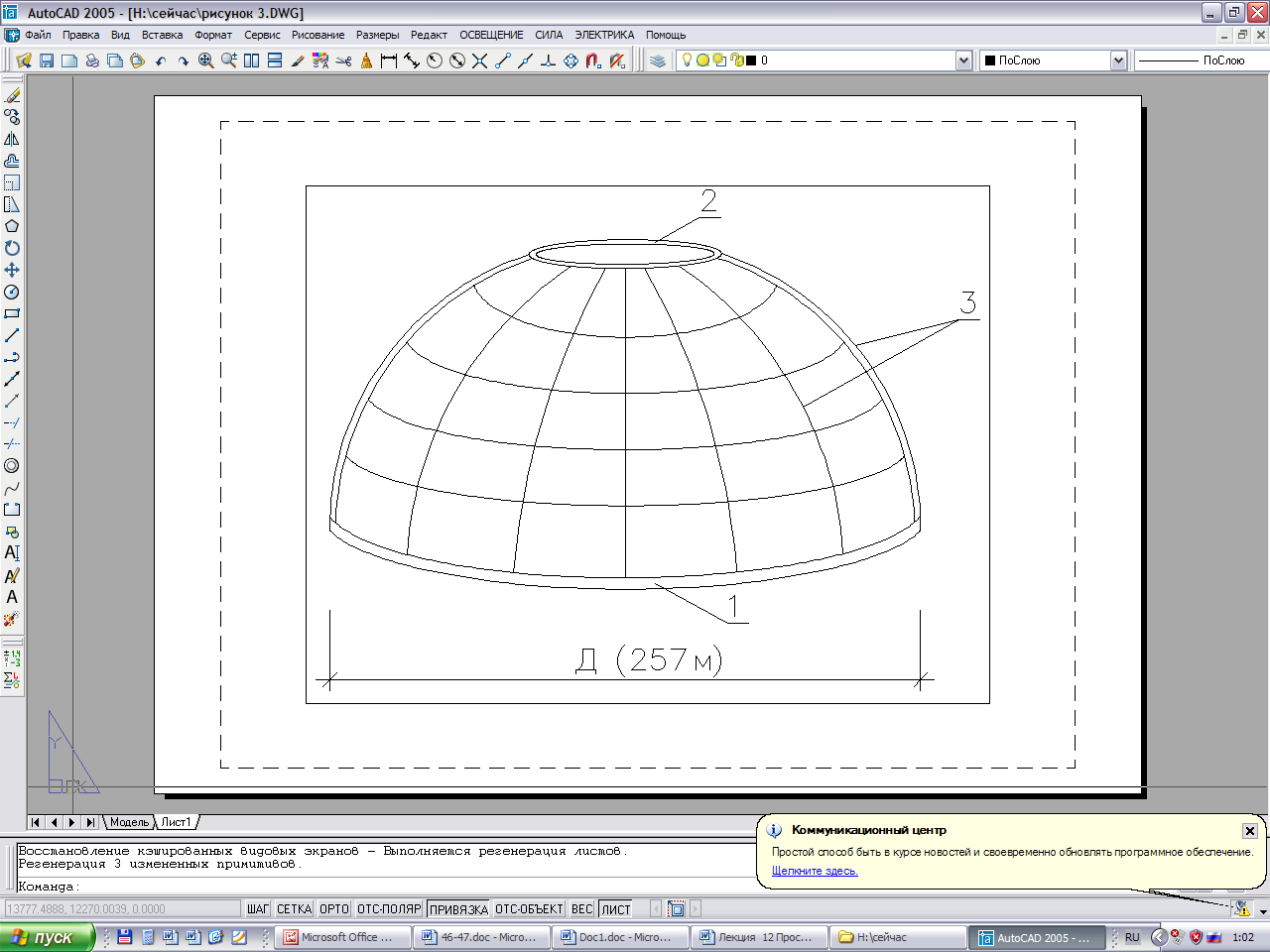Viewport: 1270px width, 952px height.
Task: Click the Print (printer) toolbar icon
Action: [x=92, y=60]
